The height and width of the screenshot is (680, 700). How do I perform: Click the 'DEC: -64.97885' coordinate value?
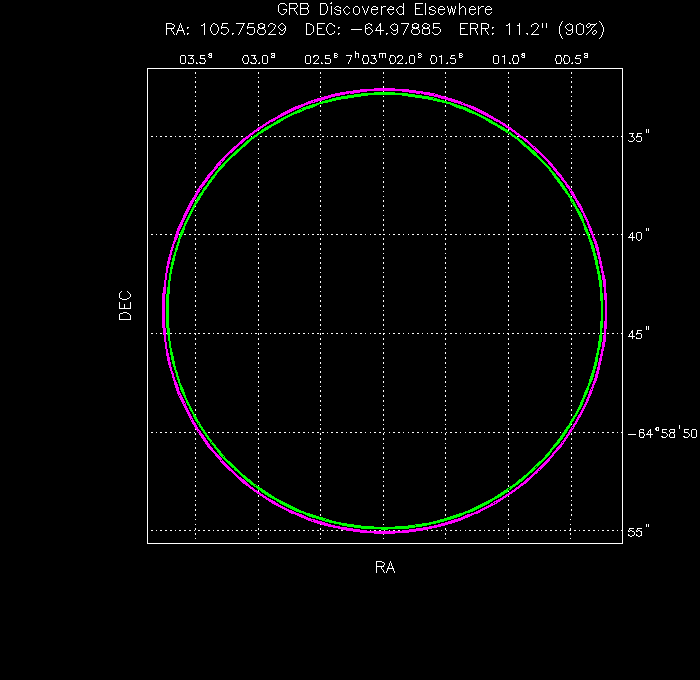pos(373,30)
